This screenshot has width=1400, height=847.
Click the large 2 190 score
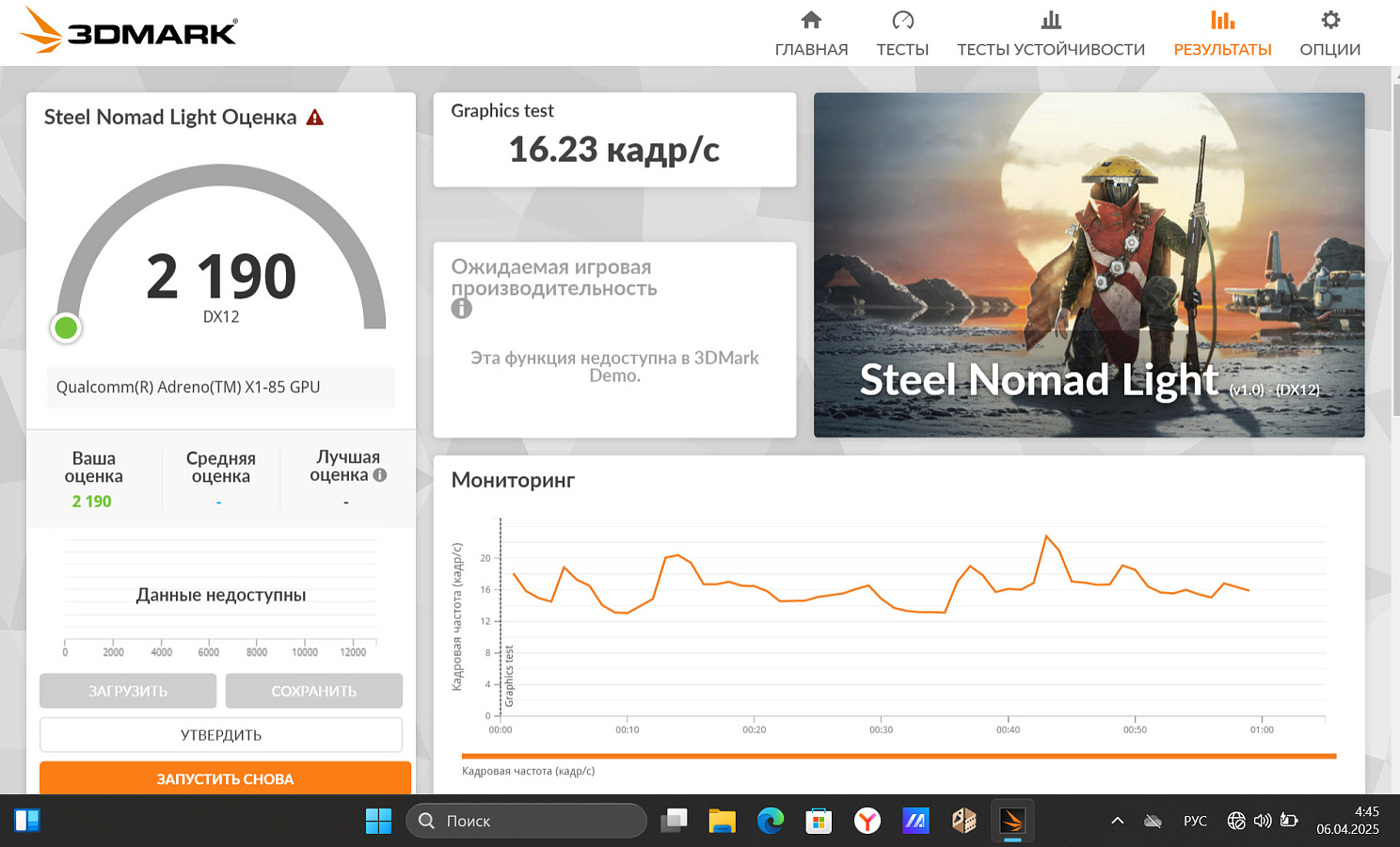[221, 277]
